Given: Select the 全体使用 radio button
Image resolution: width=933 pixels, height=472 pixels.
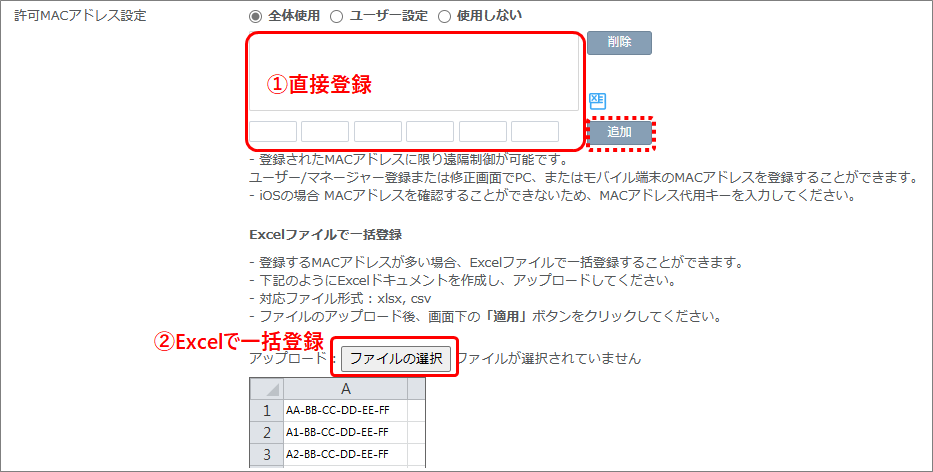Looking at the screenshot, I should (257, 16).
